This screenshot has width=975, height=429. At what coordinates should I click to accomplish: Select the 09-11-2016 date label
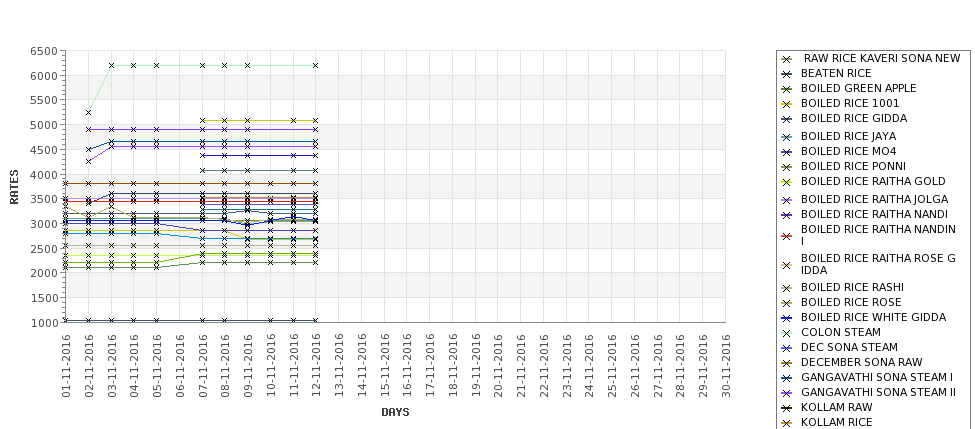248,366
